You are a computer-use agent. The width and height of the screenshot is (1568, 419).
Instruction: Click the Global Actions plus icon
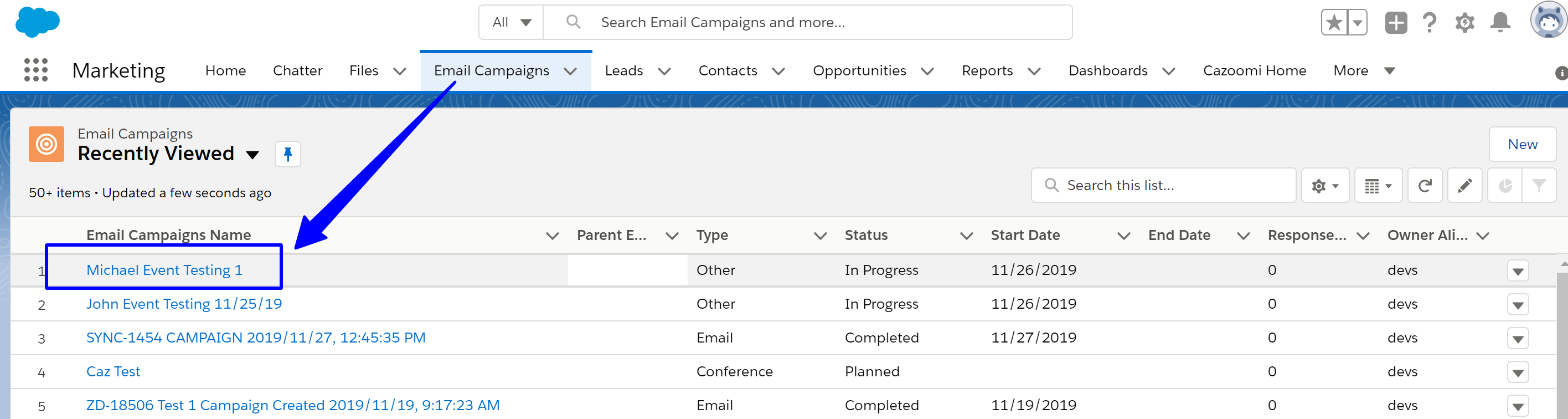click(x=1396, y=23)
